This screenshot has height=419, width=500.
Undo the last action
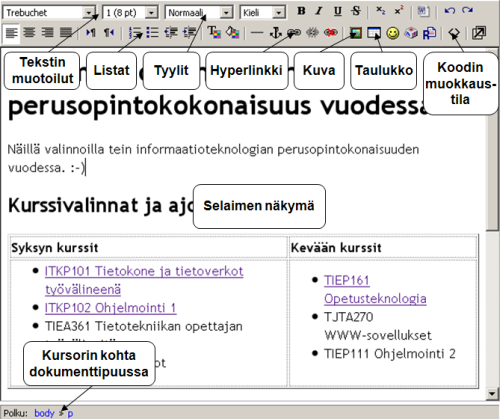click(x=450, y=11)
